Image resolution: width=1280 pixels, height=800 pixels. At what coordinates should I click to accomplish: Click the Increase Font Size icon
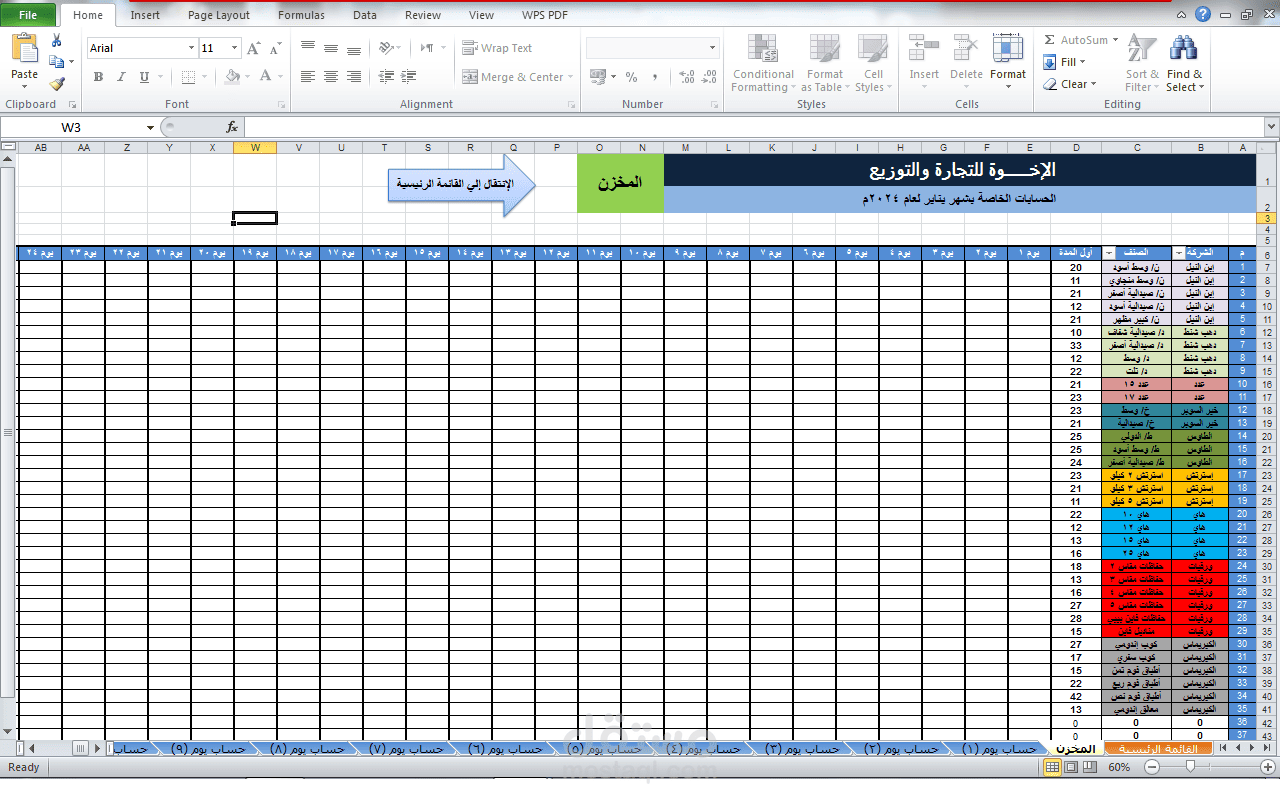pyautogui.click(x=253, y=48)
